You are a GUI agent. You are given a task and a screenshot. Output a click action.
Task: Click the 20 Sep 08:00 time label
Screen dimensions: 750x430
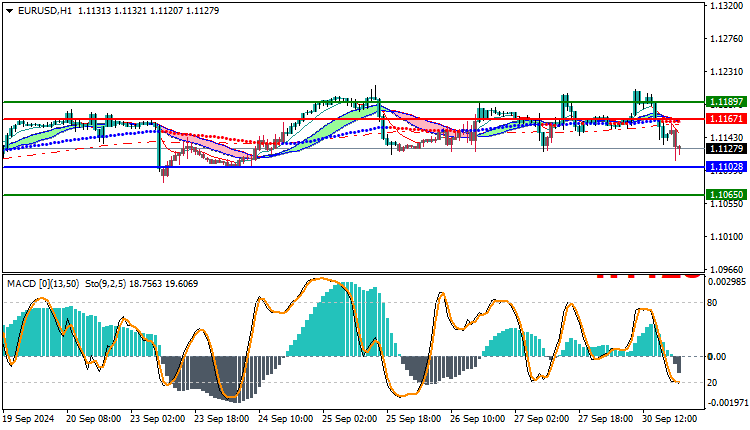(x=94, y=419)
